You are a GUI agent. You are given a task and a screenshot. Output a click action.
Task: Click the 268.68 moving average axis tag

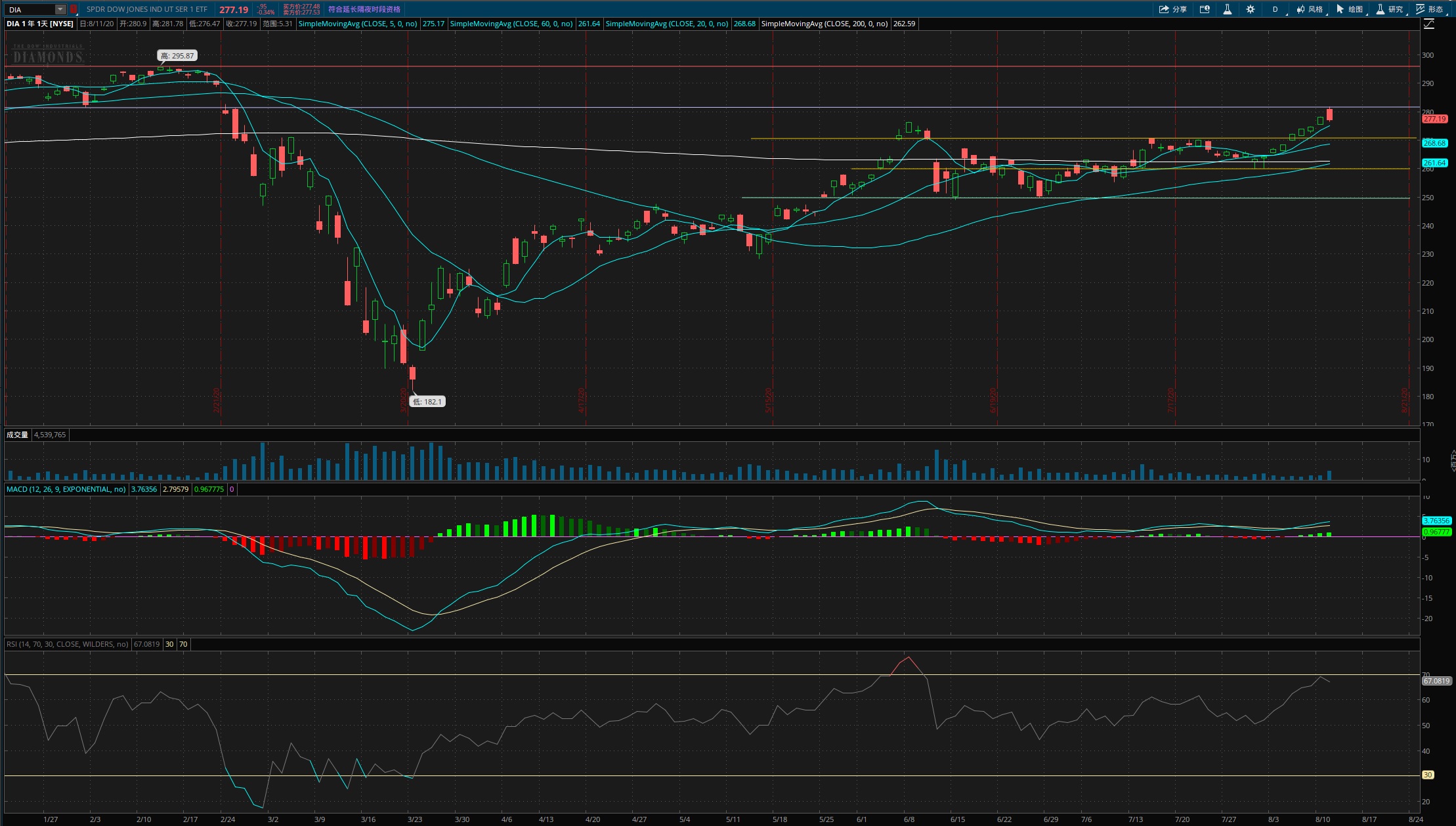[x=1434, y=143]
